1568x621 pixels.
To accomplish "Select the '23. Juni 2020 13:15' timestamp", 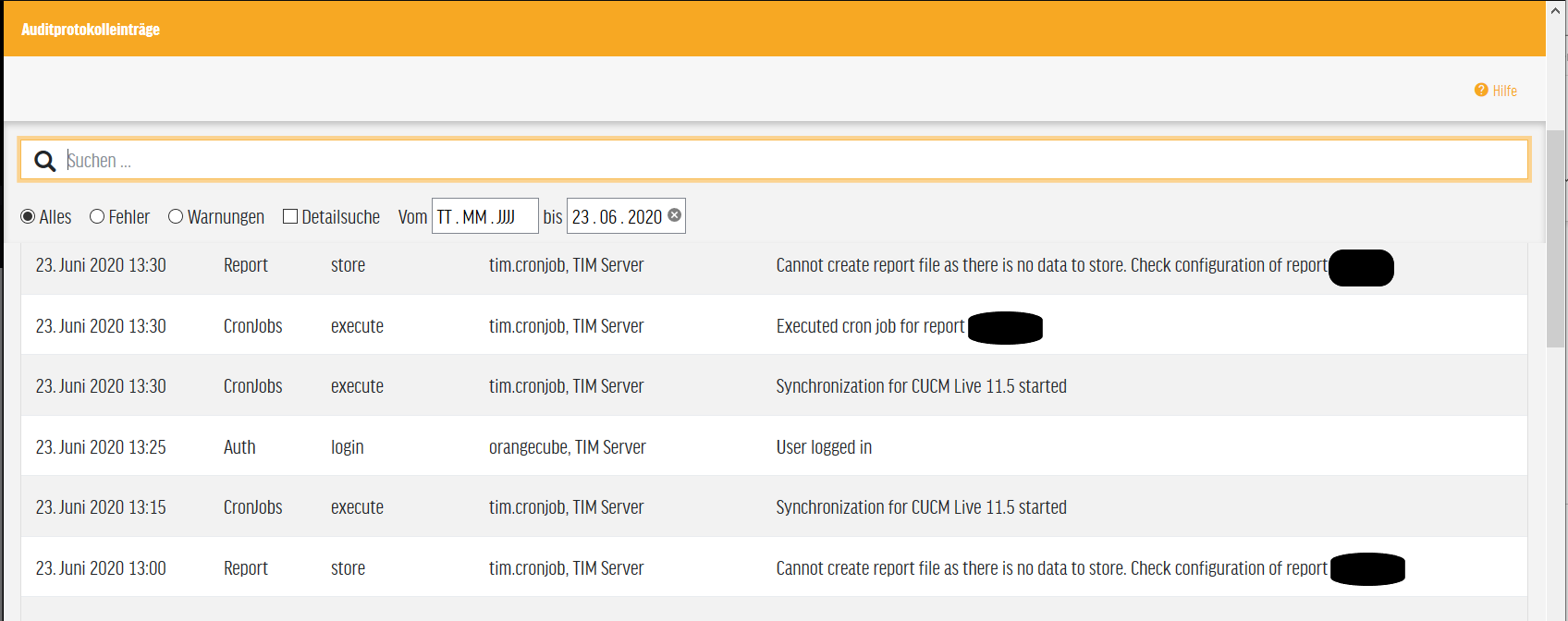I will coord(101,507).
